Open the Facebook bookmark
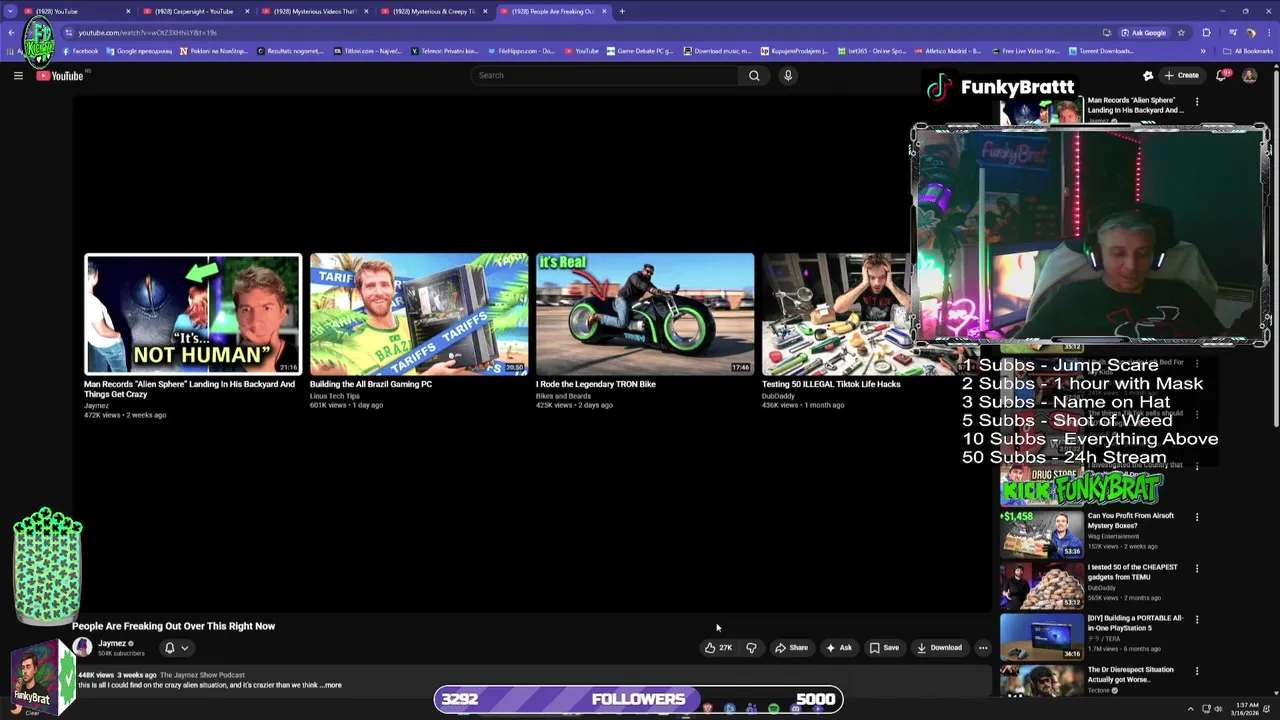The width and height of the screenshot is (1280, 720). [80, 51]
